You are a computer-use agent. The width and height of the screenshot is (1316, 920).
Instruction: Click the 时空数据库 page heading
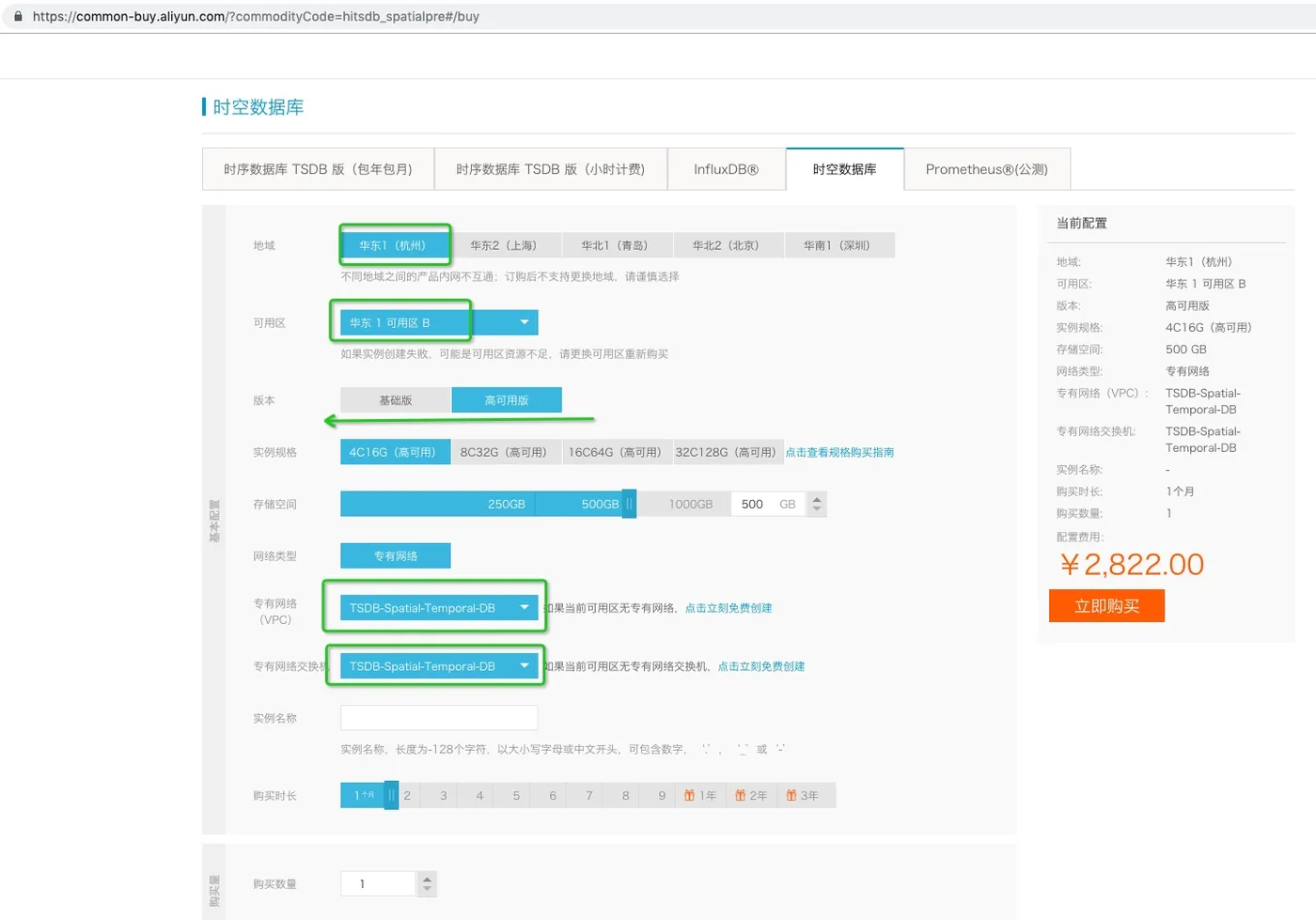pos(258,107)
